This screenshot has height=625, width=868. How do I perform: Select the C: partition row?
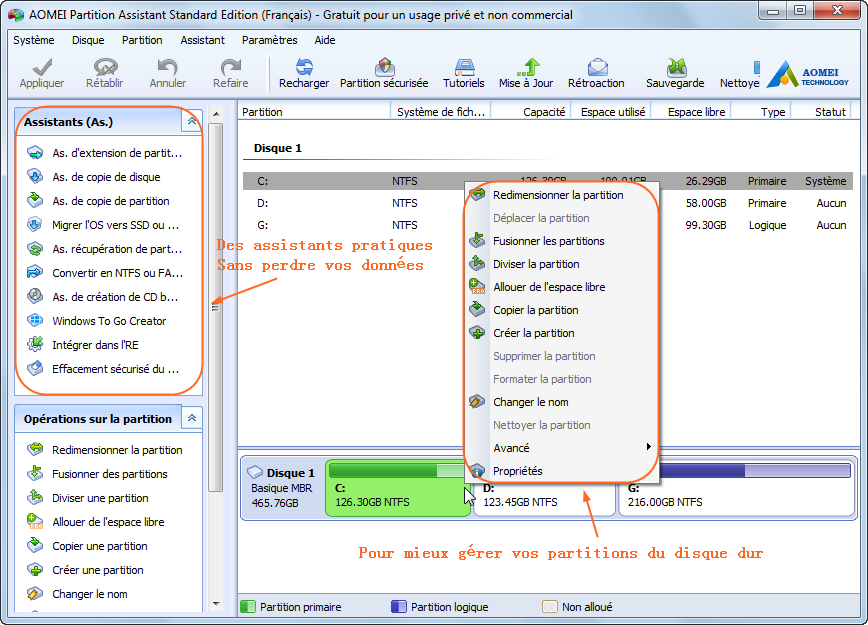point(547,181)
